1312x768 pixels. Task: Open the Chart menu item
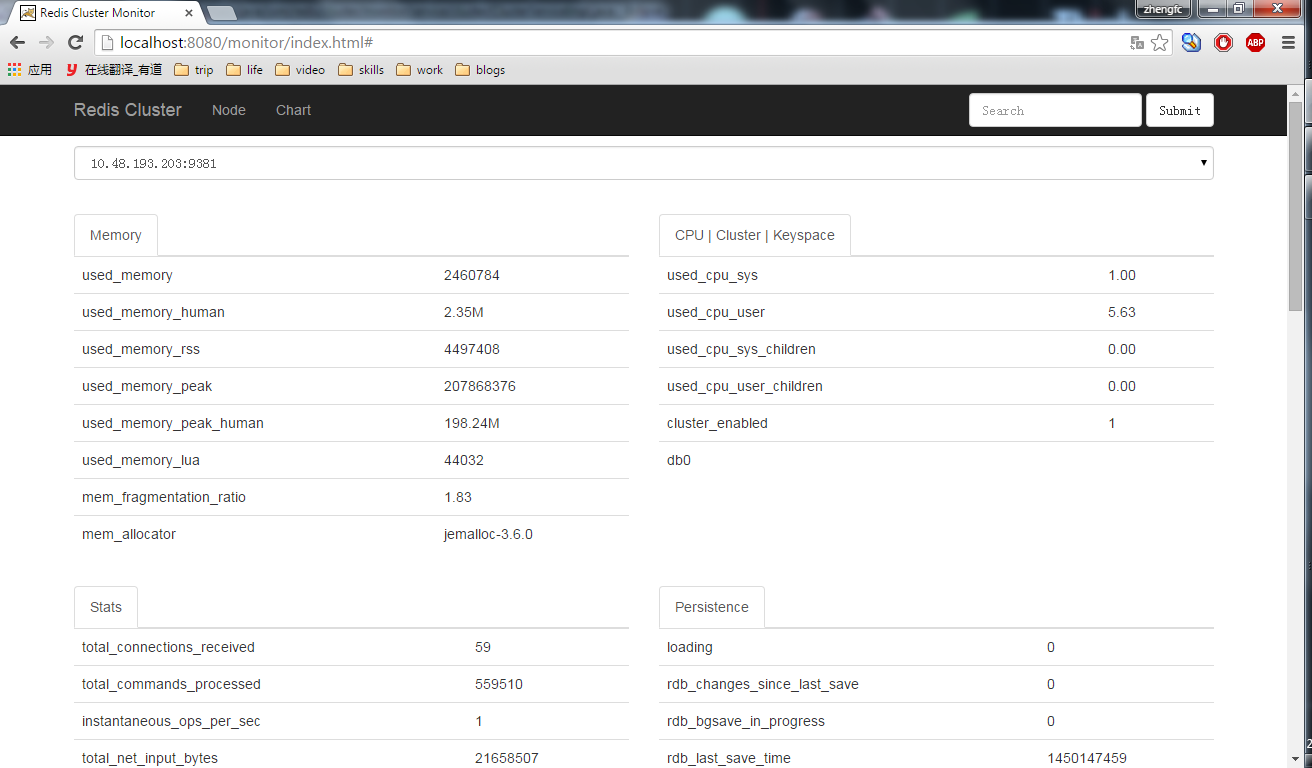point(294,110)
